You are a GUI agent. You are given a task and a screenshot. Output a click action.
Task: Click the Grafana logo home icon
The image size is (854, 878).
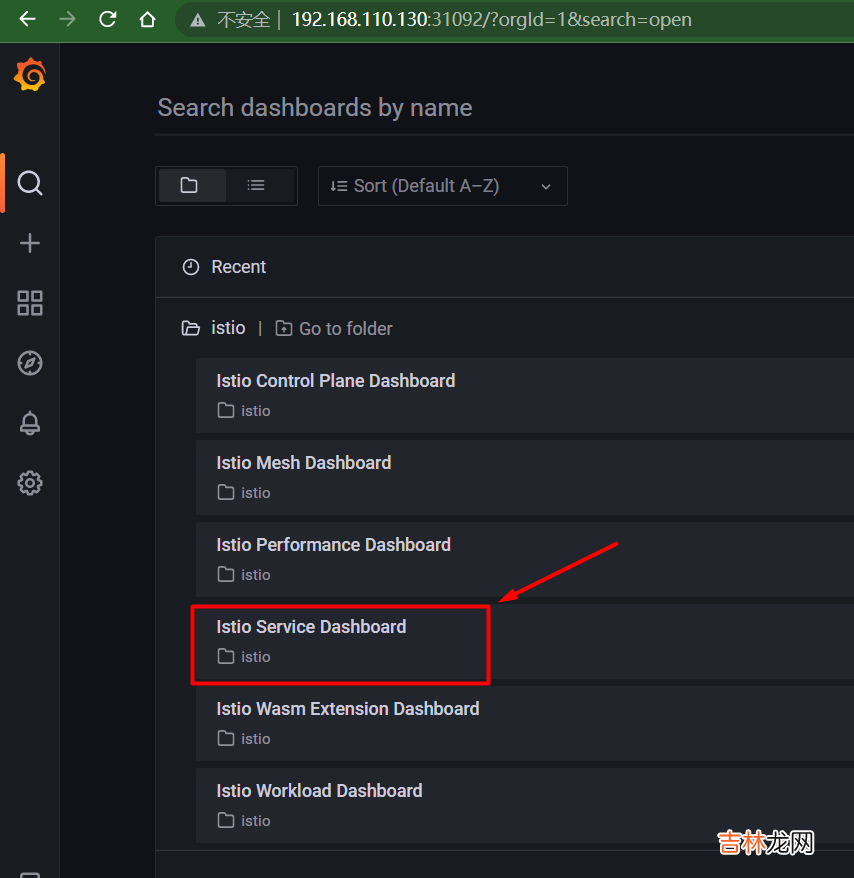point(30,76)
